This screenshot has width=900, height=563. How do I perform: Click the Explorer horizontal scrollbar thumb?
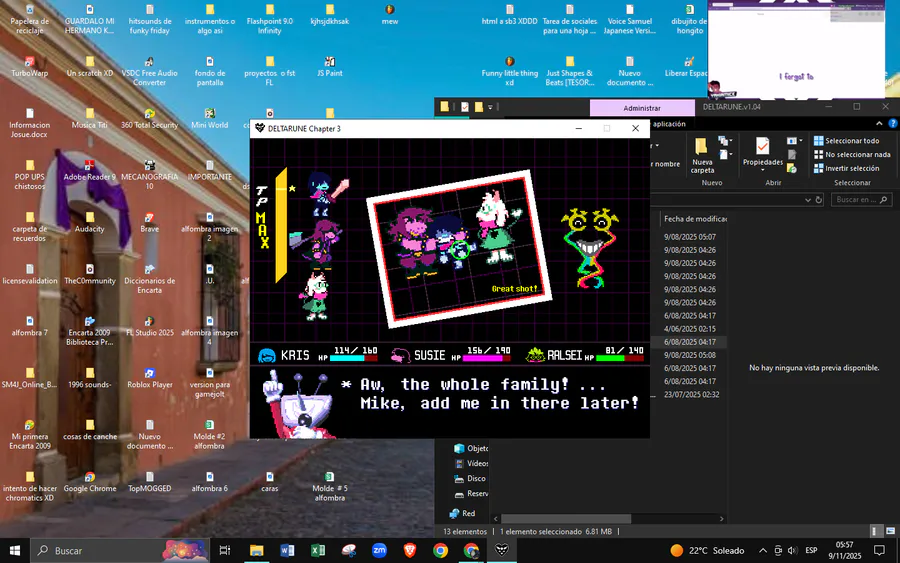pyautogui.click(x=566, y=518)
